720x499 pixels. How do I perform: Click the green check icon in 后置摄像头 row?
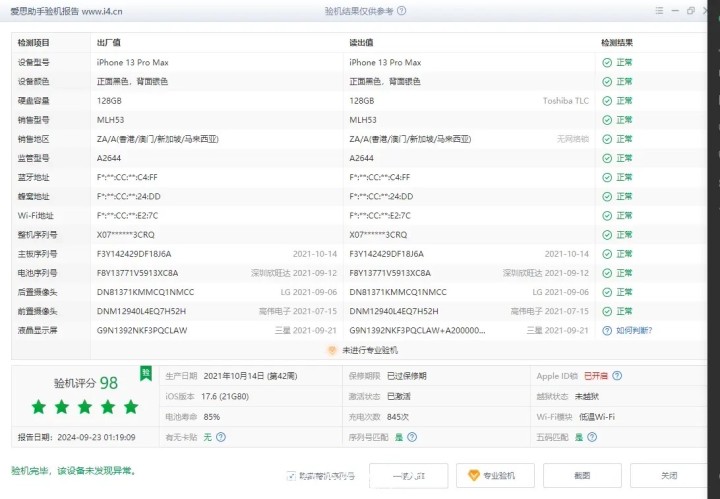pos(607,292)
